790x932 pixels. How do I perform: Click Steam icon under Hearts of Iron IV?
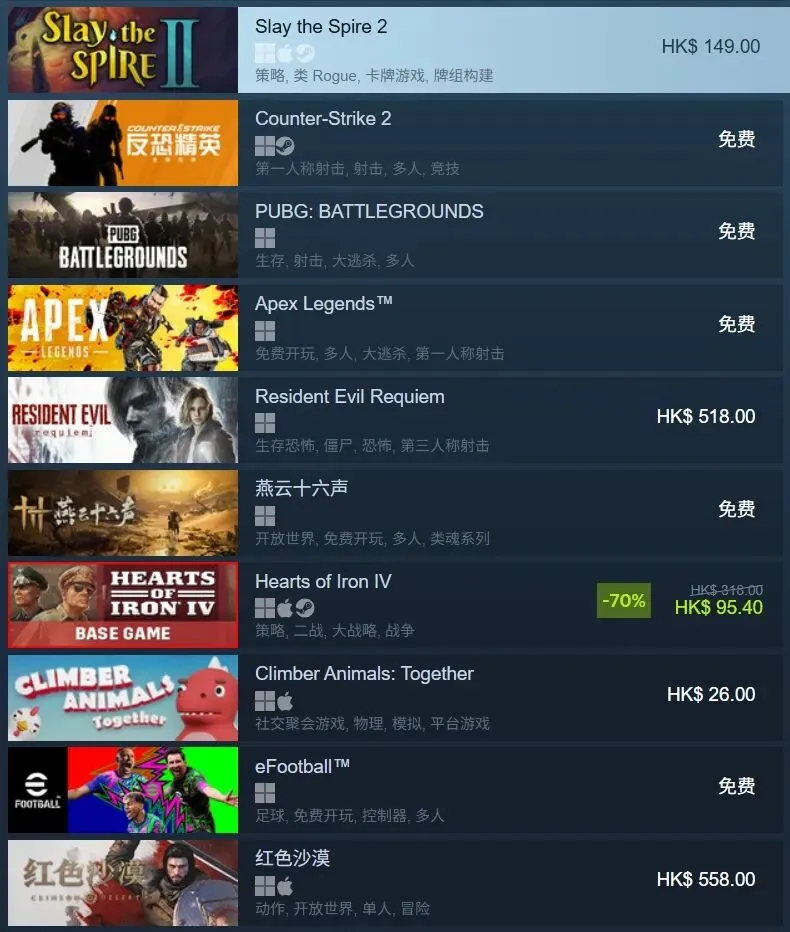coord(304,608)
